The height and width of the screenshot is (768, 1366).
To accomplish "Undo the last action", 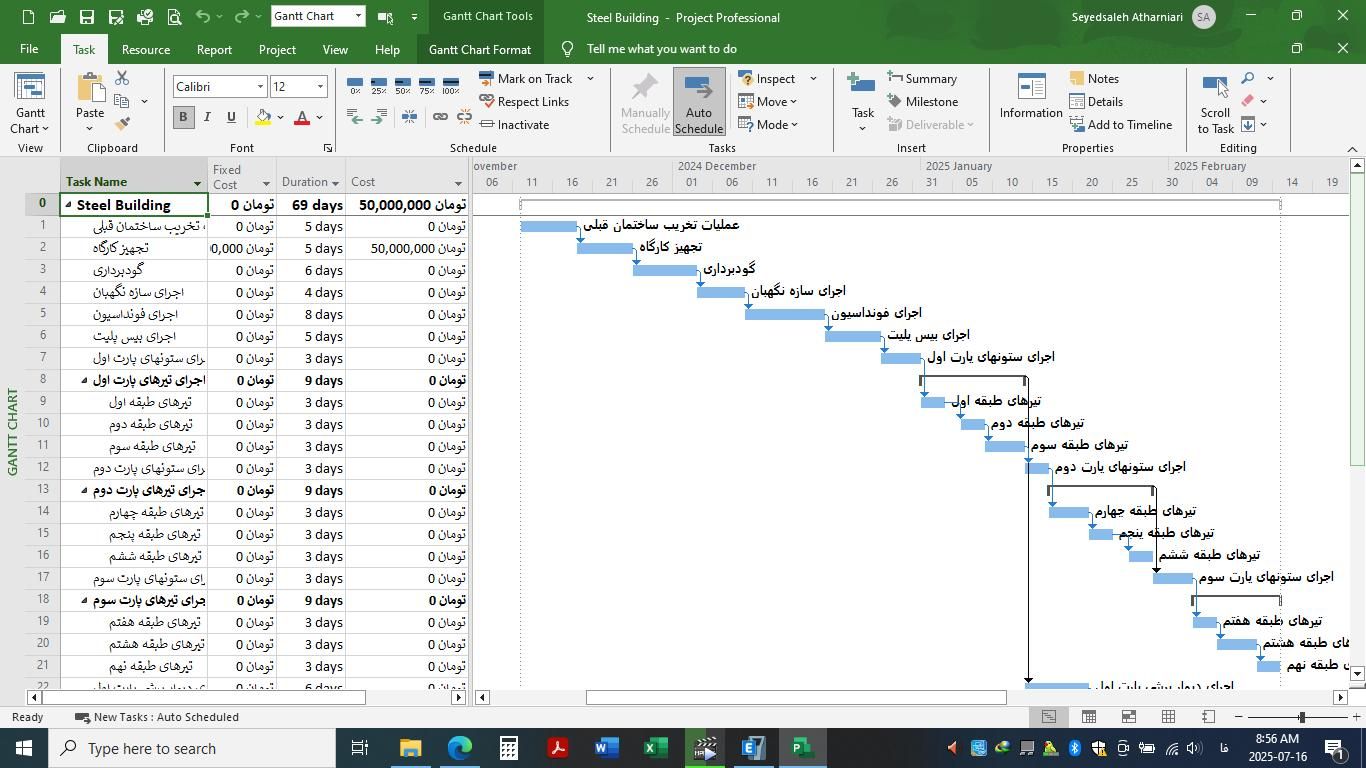I will (x=203, y=17).
